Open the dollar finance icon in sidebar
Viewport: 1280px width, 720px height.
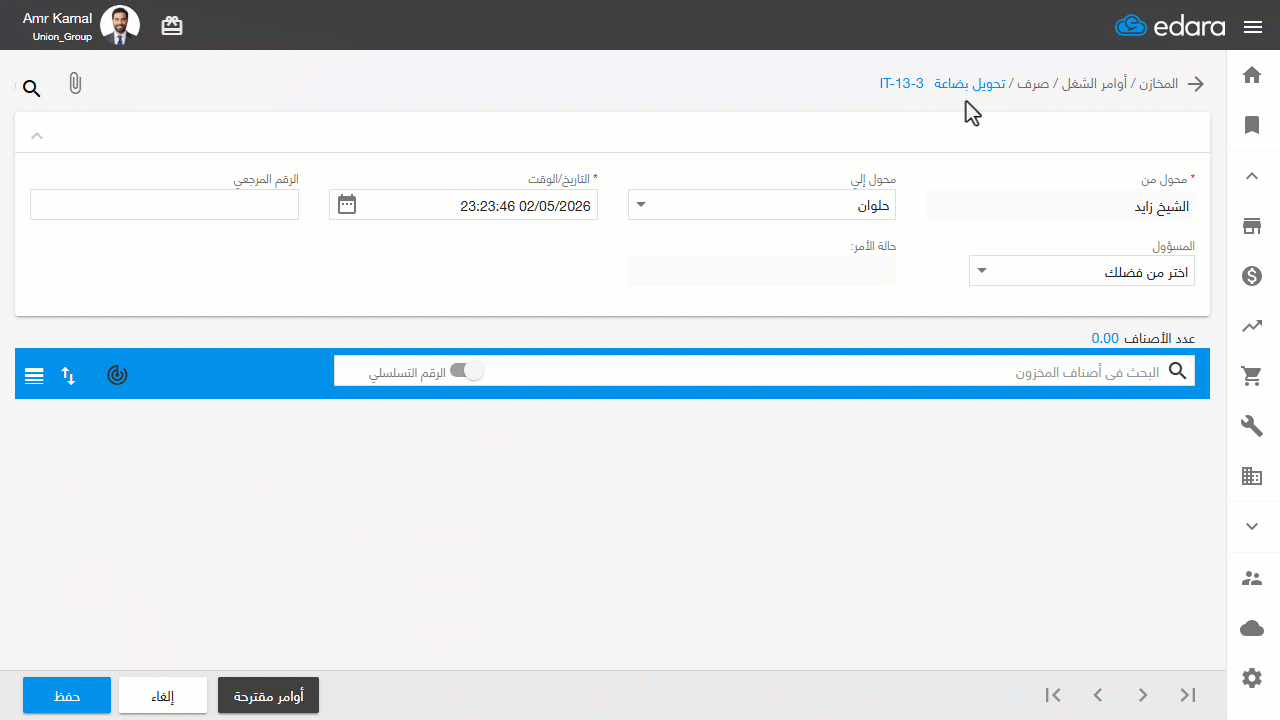click(1252, 276)
